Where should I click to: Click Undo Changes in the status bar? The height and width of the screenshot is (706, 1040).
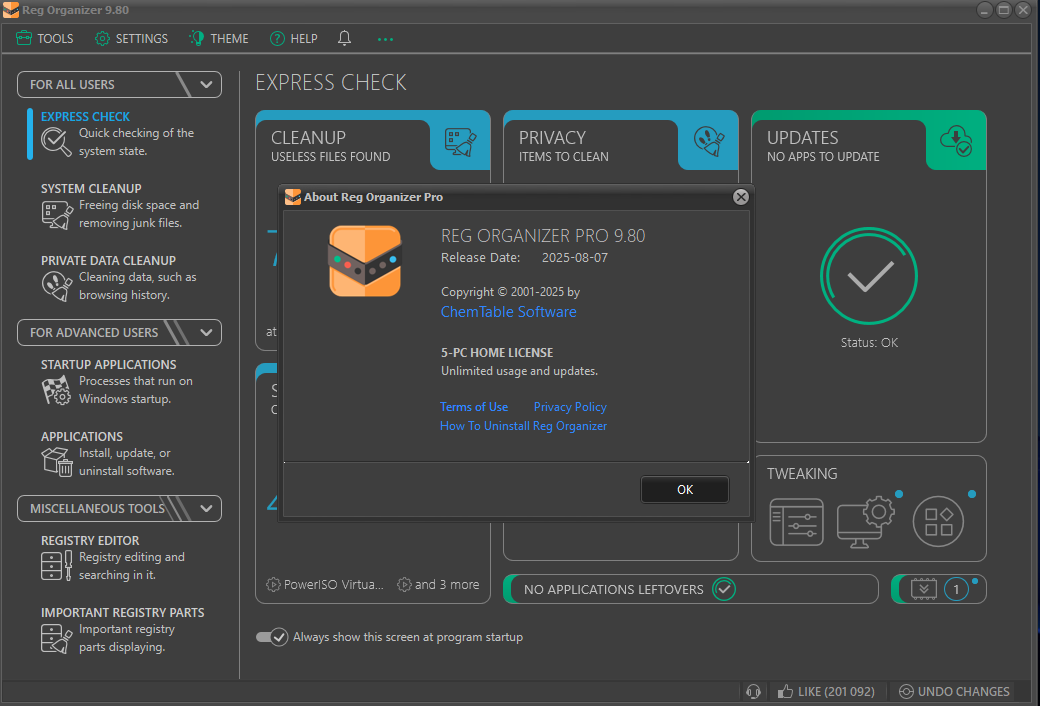pyautogui.click(x=954, y=691)
